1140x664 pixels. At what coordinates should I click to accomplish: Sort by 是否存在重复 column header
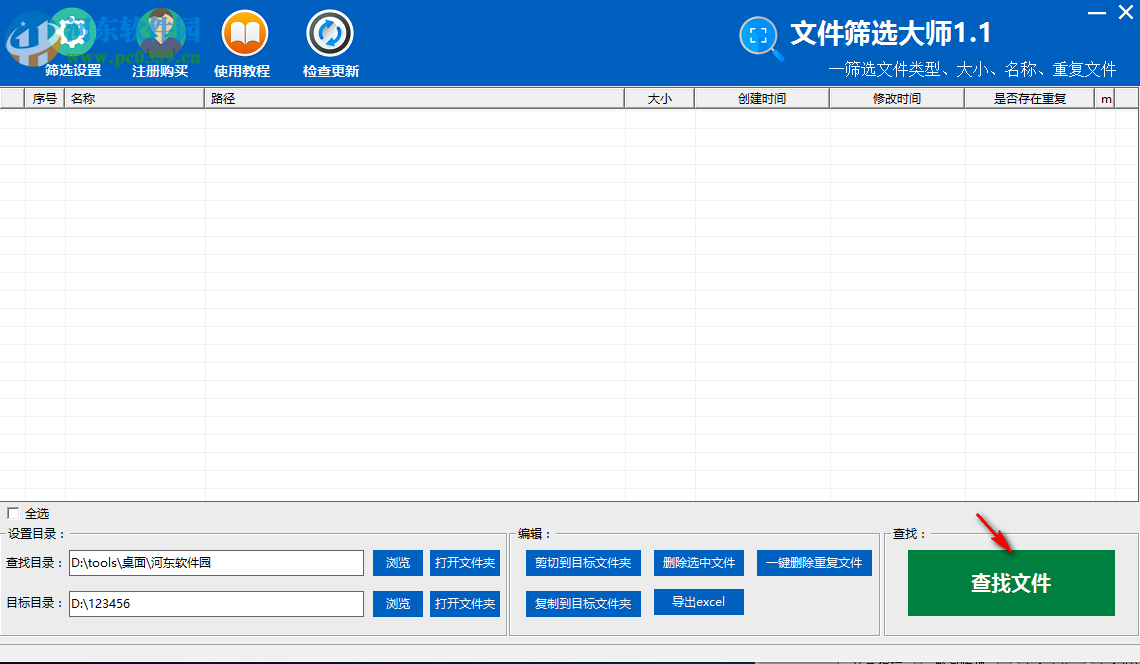(1029, 99)
